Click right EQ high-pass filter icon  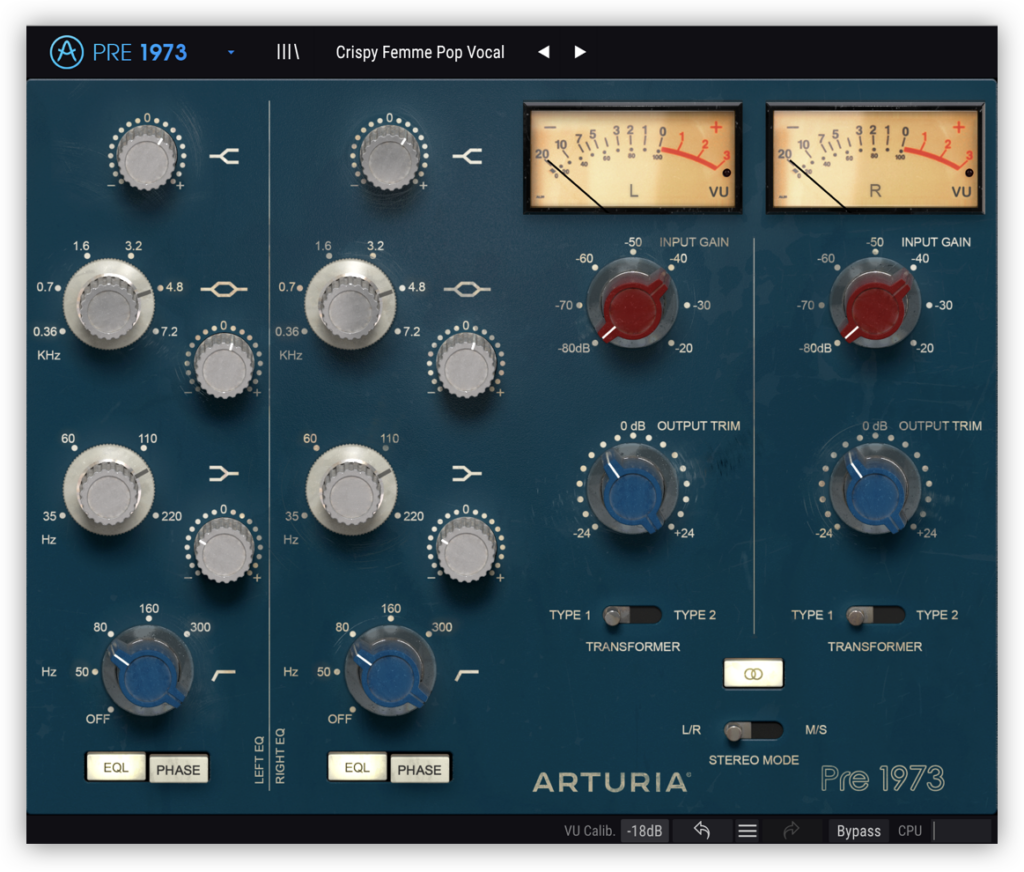pyautogui.click(x=466, y=674)
